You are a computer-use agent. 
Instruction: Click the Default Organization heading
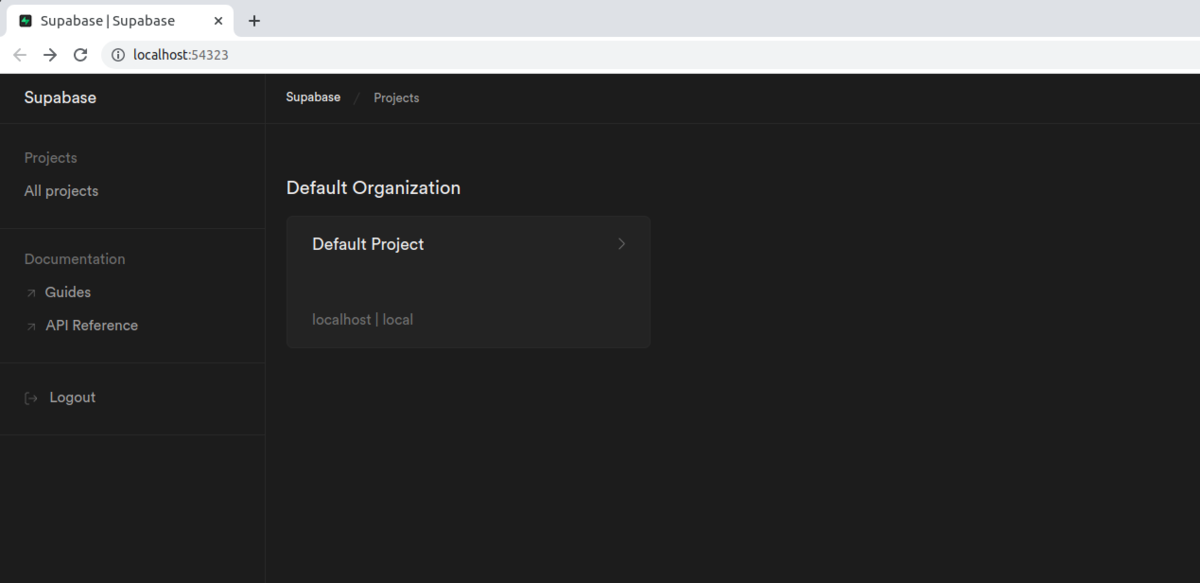tap(373, 188)
